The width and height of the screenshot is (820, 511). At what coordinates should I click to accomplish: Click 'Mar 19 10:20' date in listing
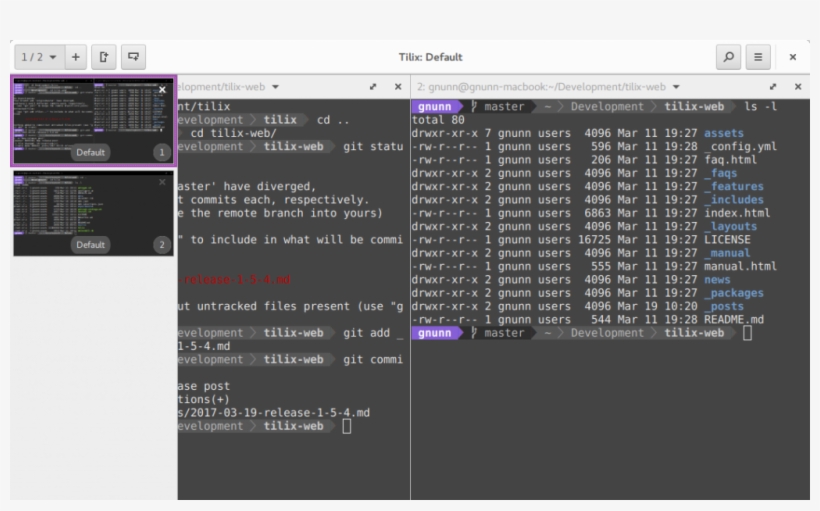[657, 306]
